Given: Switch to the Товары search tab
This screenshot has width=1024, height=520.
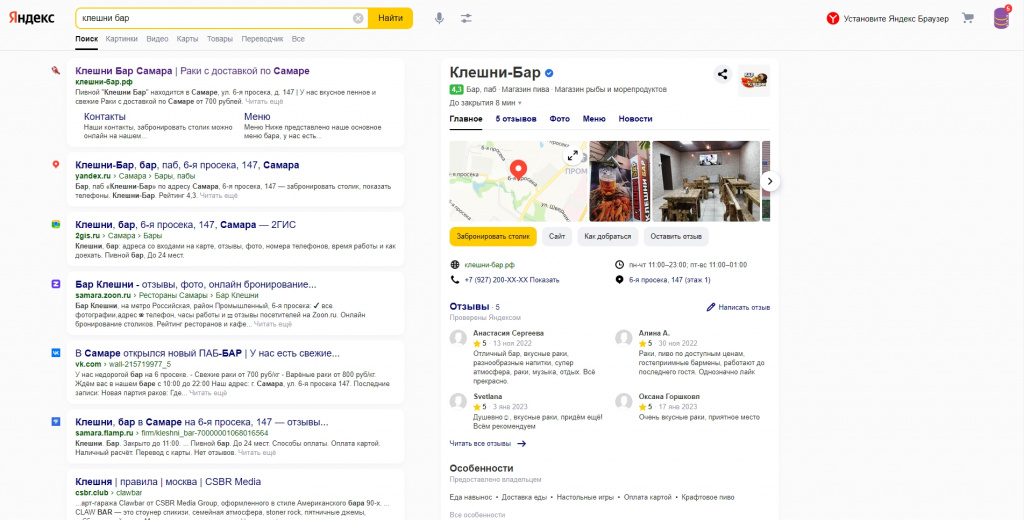Looking at the screenshot, I should [x=219, y=39].
